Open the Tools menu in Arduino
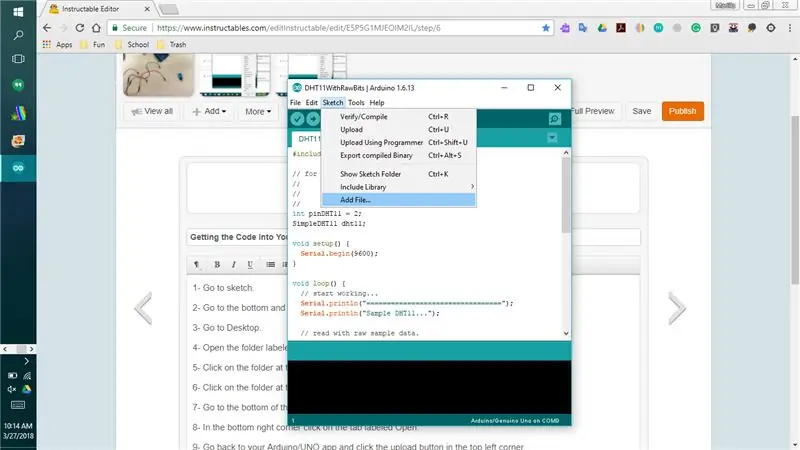This screenshot has height=450, width=800. pyautogui.click(x=356, y=103)
